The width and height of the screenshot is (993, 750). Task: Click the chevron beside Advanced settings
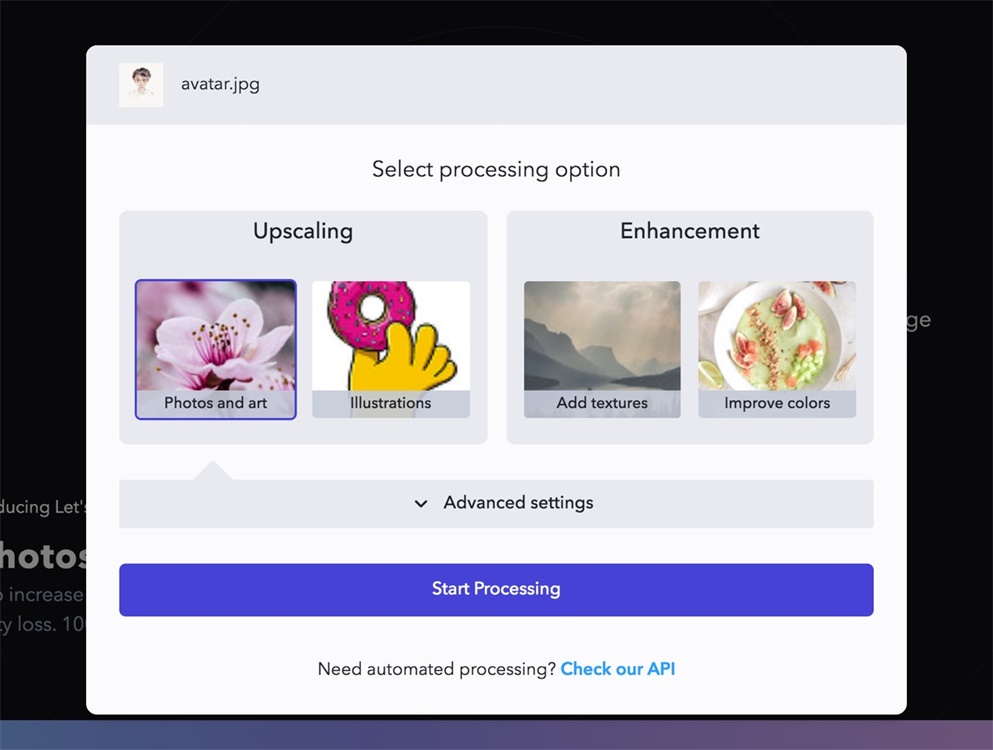(x=421, y=504)
